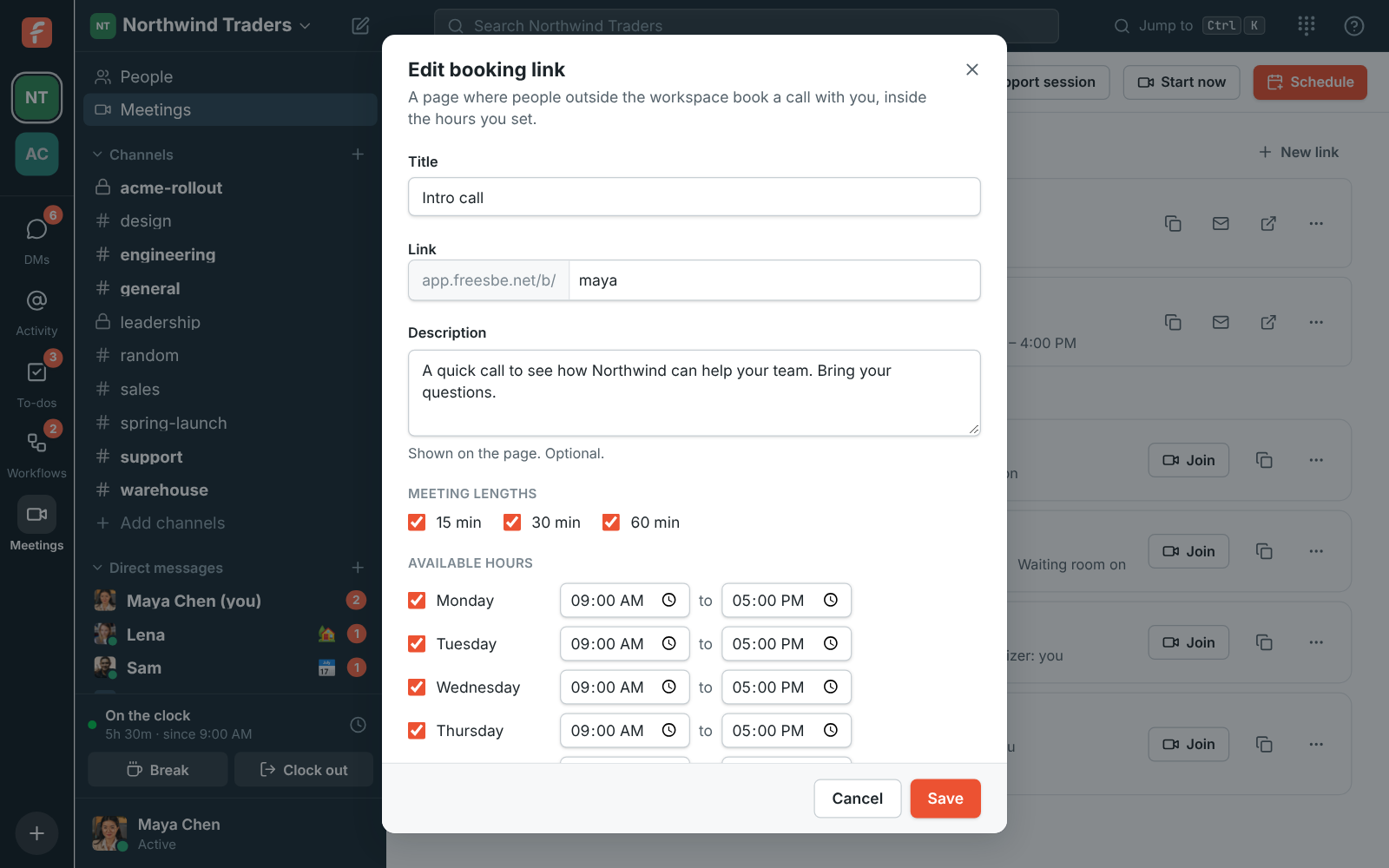The image size is (1389, 868).
Task: Email the first booking link
Action: 1221,223
